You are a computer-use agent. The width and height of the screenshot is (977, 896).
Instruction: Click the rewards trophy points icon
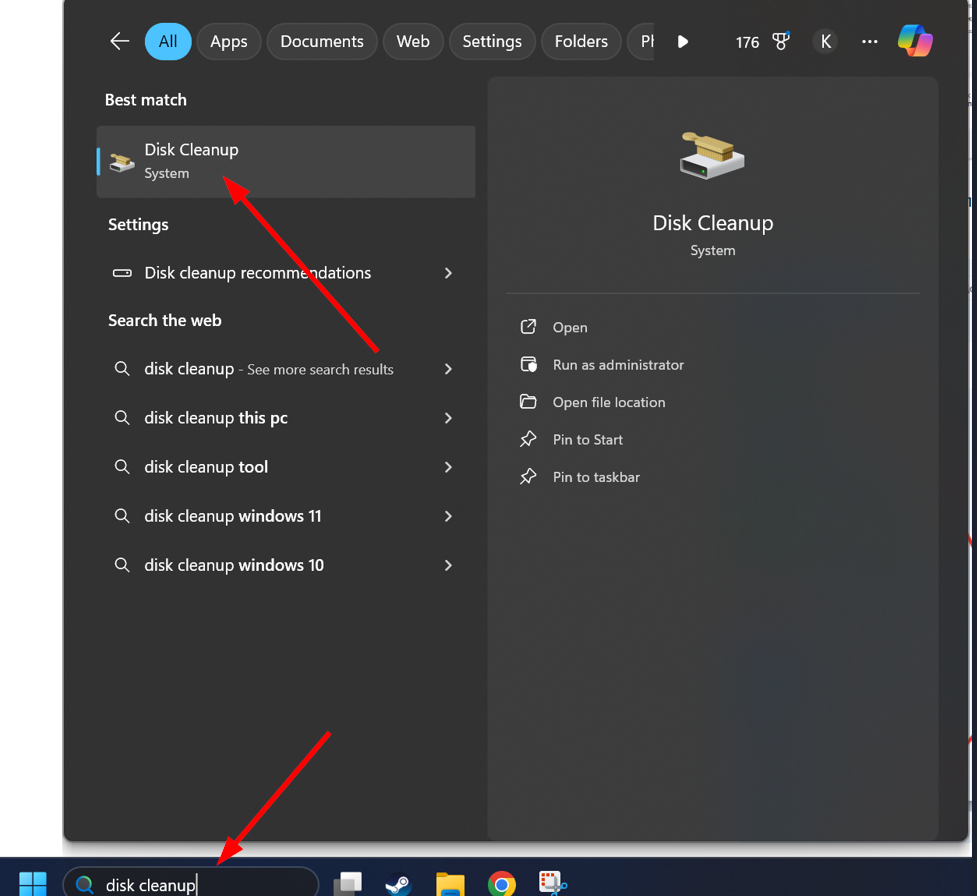(781, 41)
